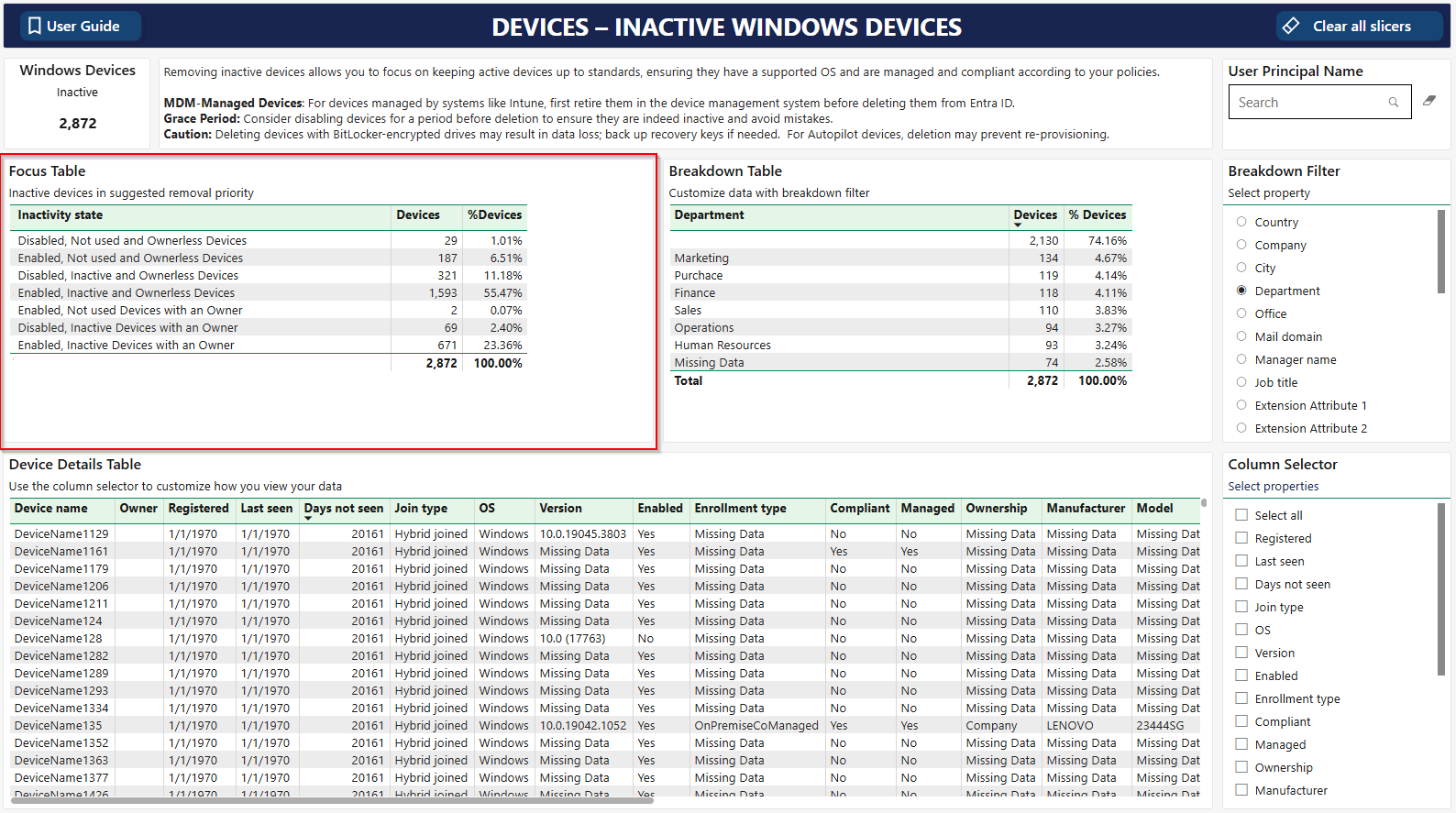
Task: Check the Select all checkbox
Action: point(1241,515)
